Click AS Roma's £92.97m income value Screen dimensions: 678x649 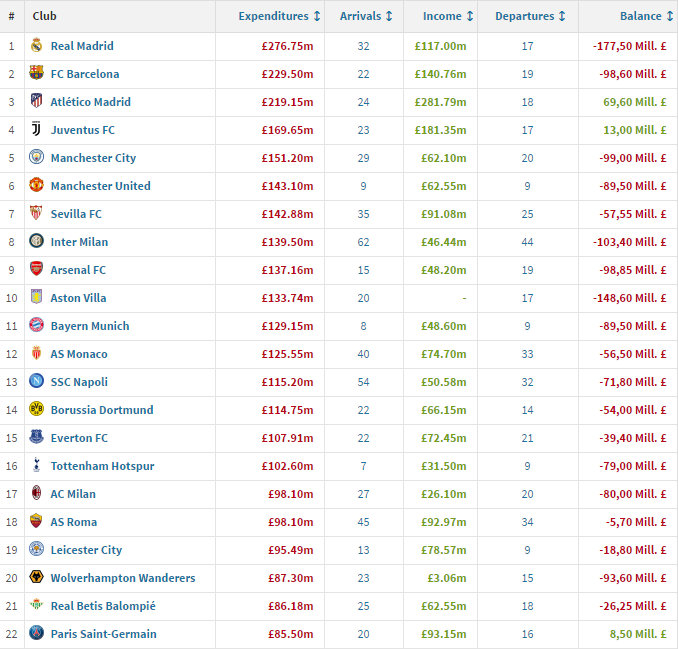pos(440,522)
